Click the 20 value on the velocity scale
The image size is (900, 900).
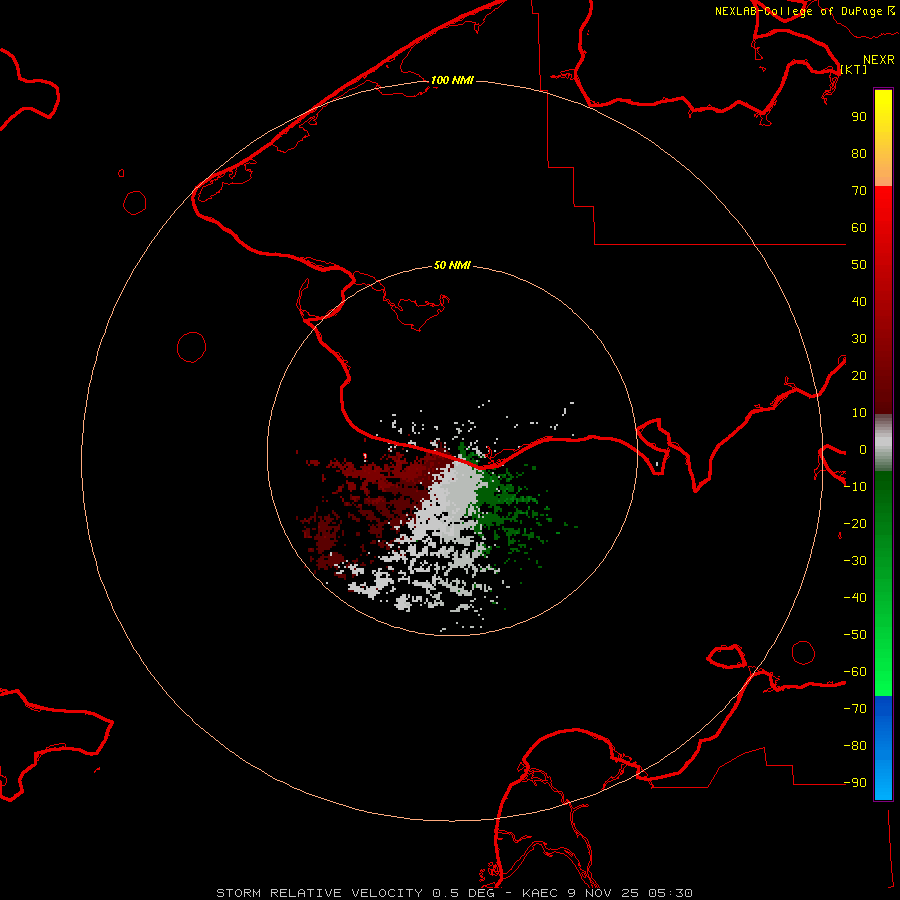pyautogui.click(x=859, y=375)
